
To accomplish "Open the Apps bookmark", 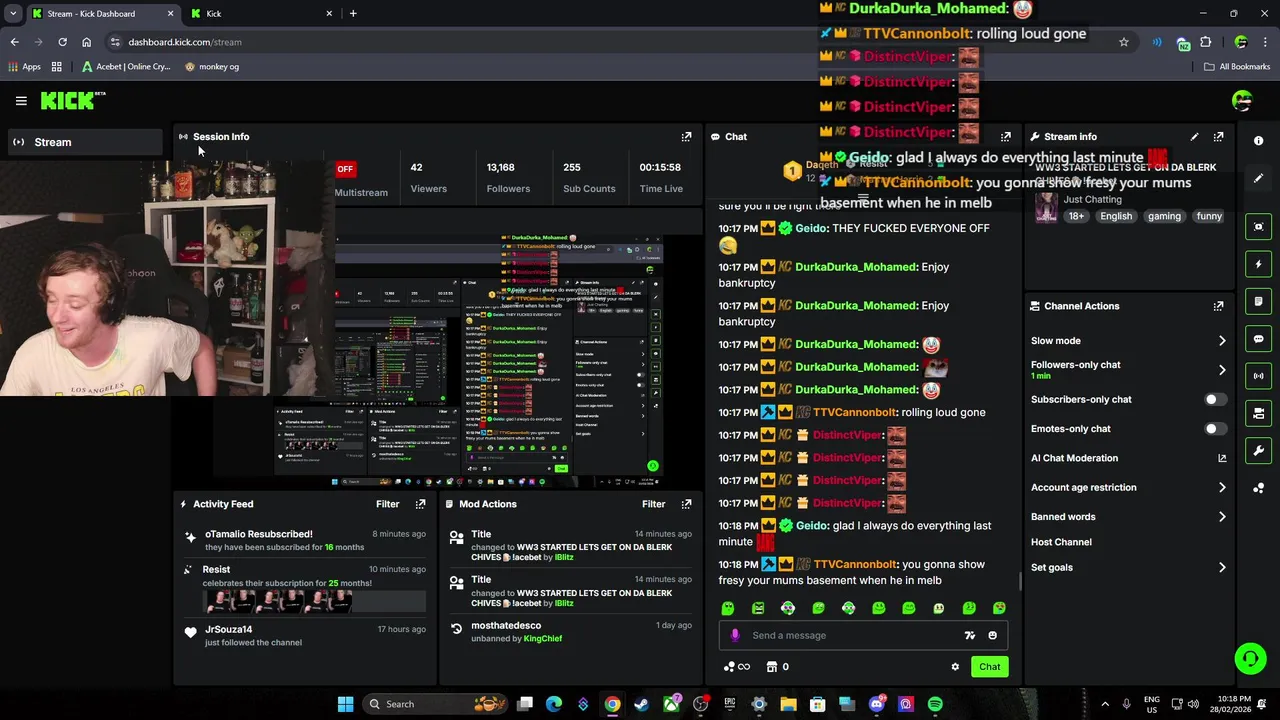I will click(x=24, y=67).
